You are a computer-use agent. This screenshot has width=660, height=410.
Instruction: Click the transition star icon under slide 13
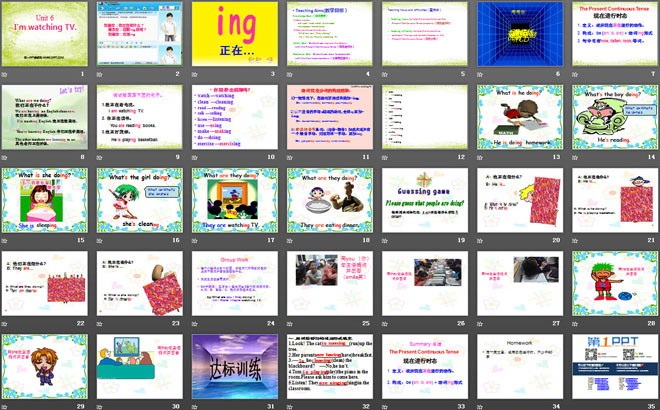pyautogui.click(x=480, y=157)
